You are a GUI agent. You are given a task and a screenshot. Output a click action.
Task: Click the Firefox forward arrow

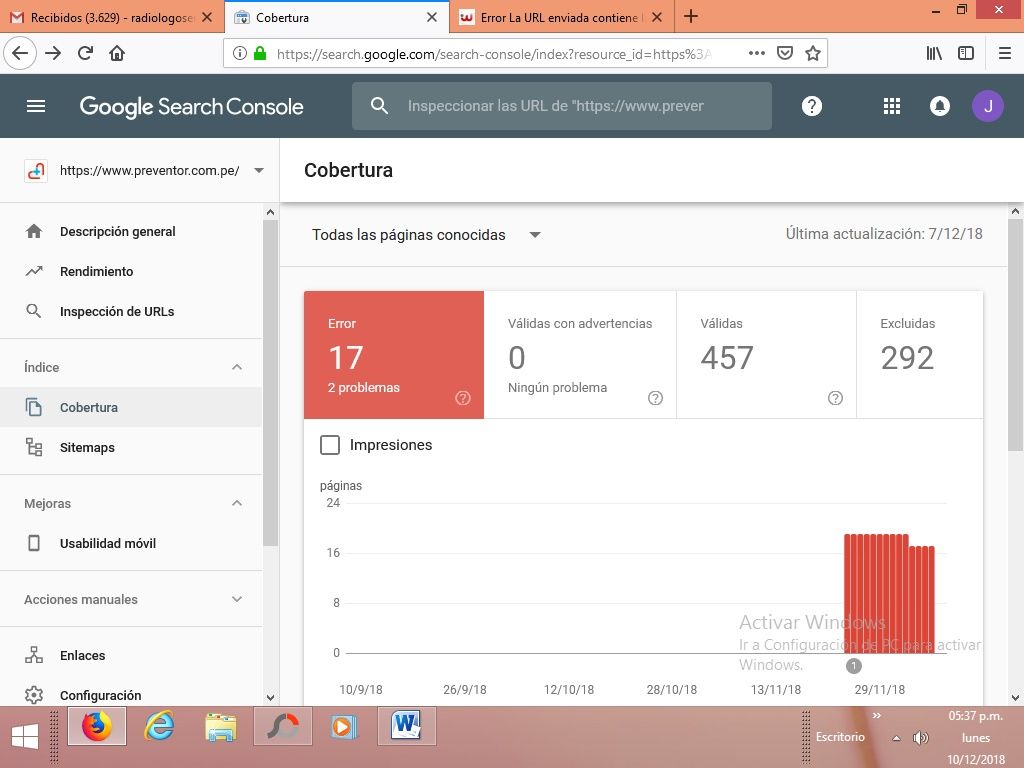coord(53,54)
